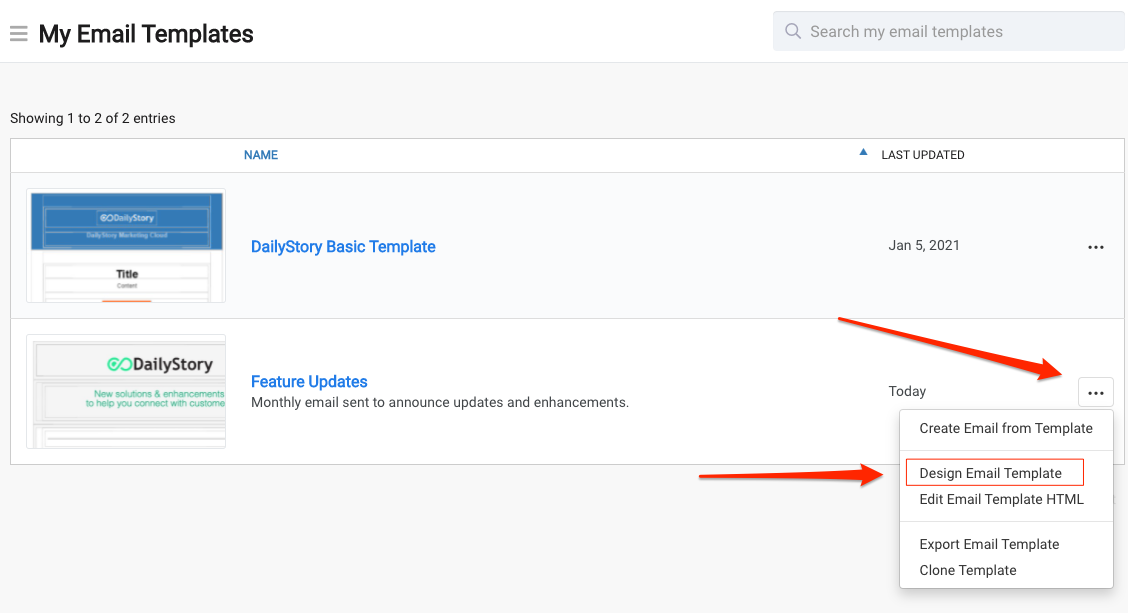This screenshot has height=613, width=1128.
Task: Toggle the sort direction arrow beside LAST UPDATED
Action: (863, 153)
